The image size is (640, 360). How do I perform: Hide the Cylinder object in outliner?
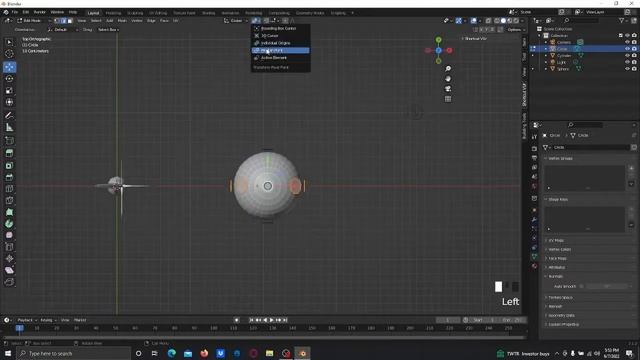click(627, 56)
